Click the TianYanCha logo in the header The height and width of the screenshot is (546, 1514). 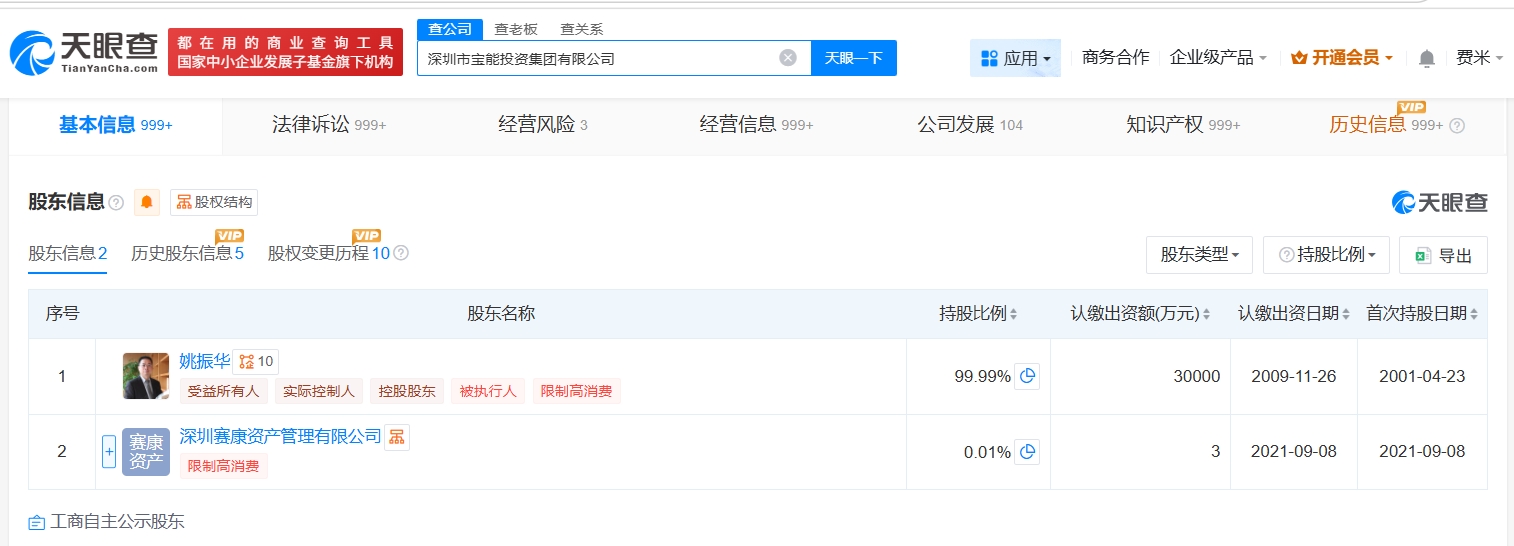(85, 53)
